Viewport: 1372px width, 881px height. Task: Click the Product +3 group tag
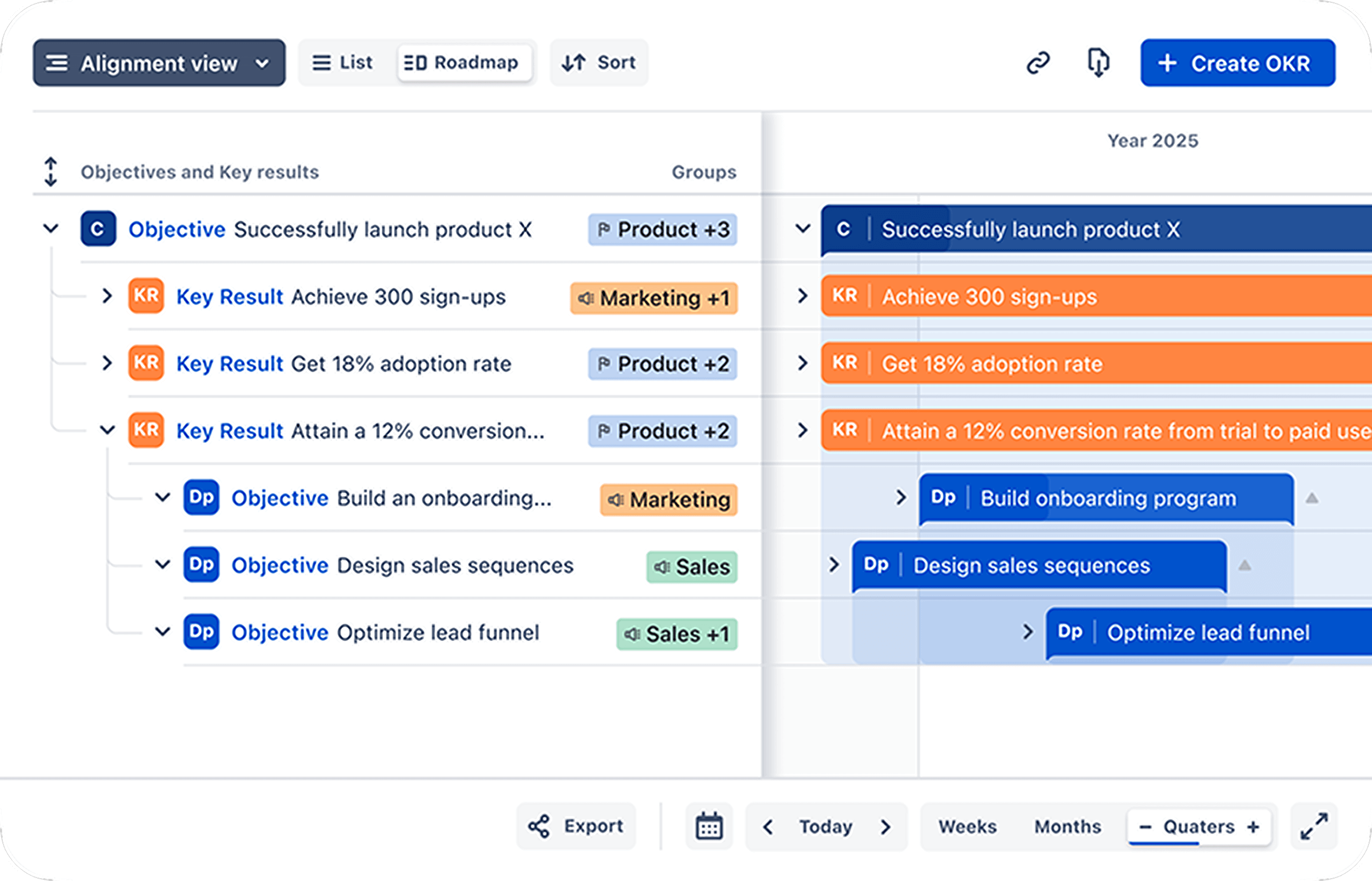pos(663,230)
